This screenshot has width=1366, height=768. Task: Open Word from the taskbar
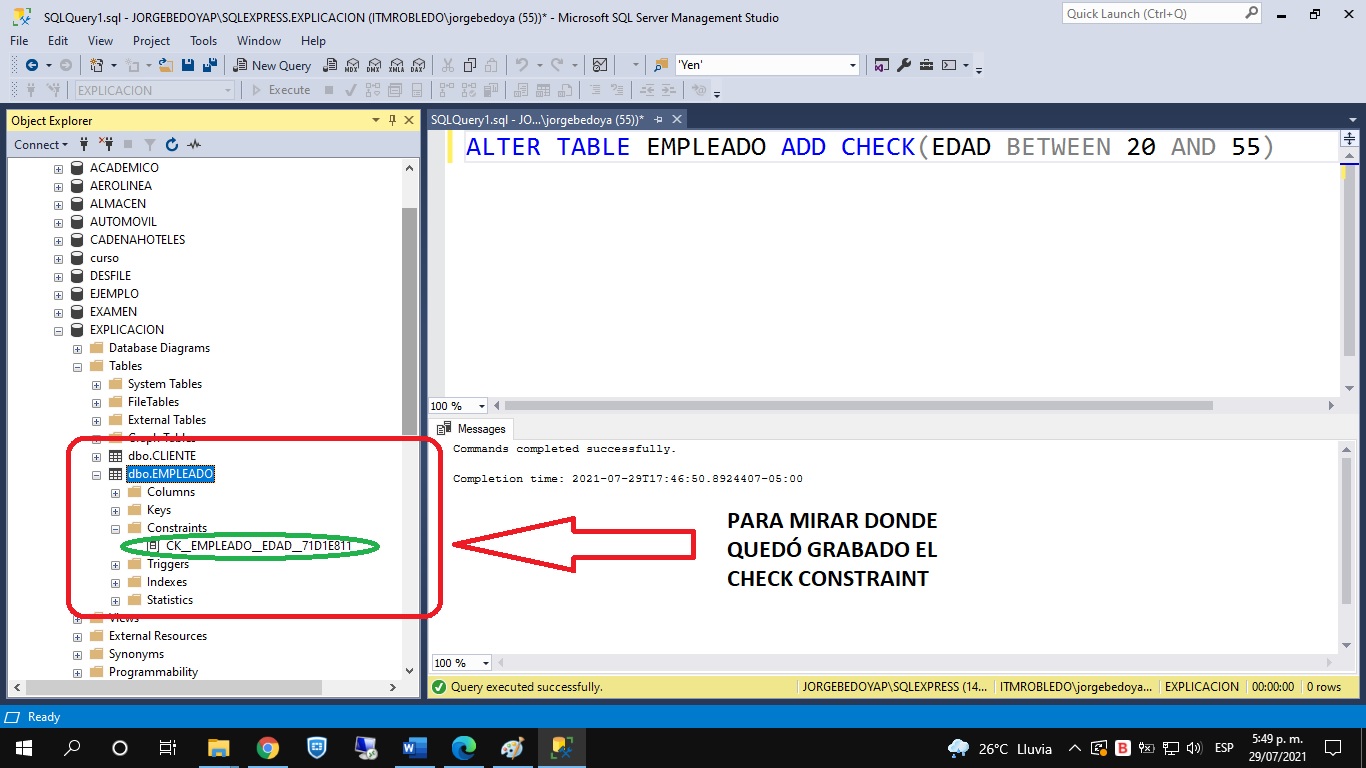tap(414, 748)
